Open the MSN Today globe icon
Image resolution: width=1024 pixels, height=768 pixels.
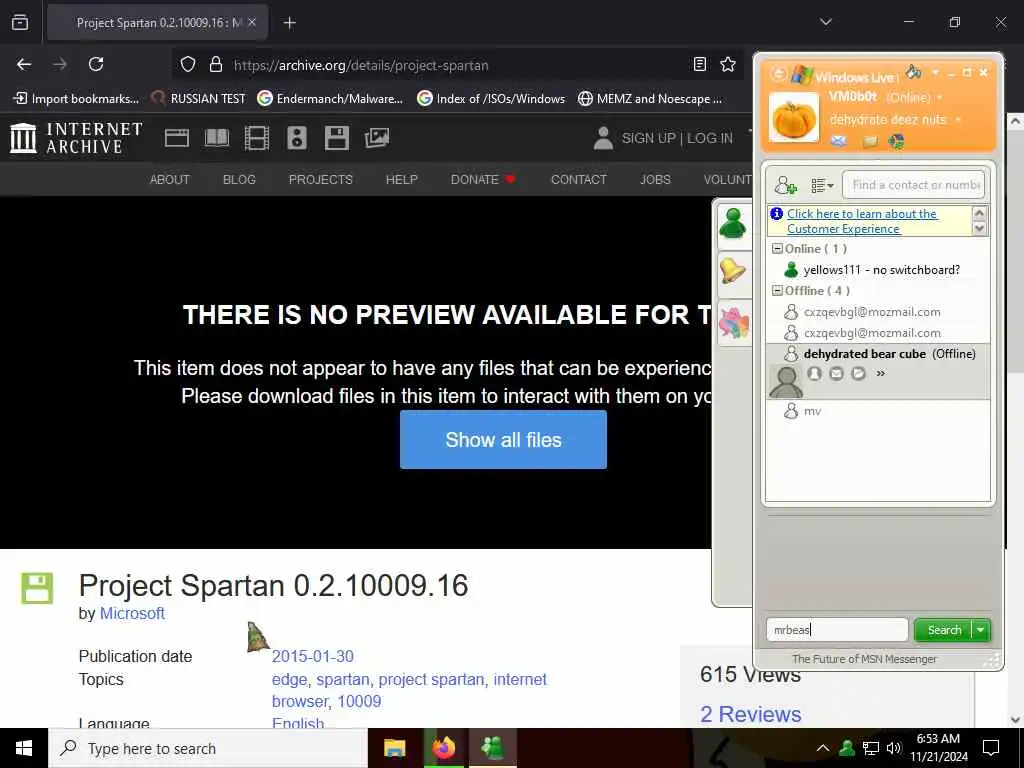pyautogui.click(x=896, y=141)
